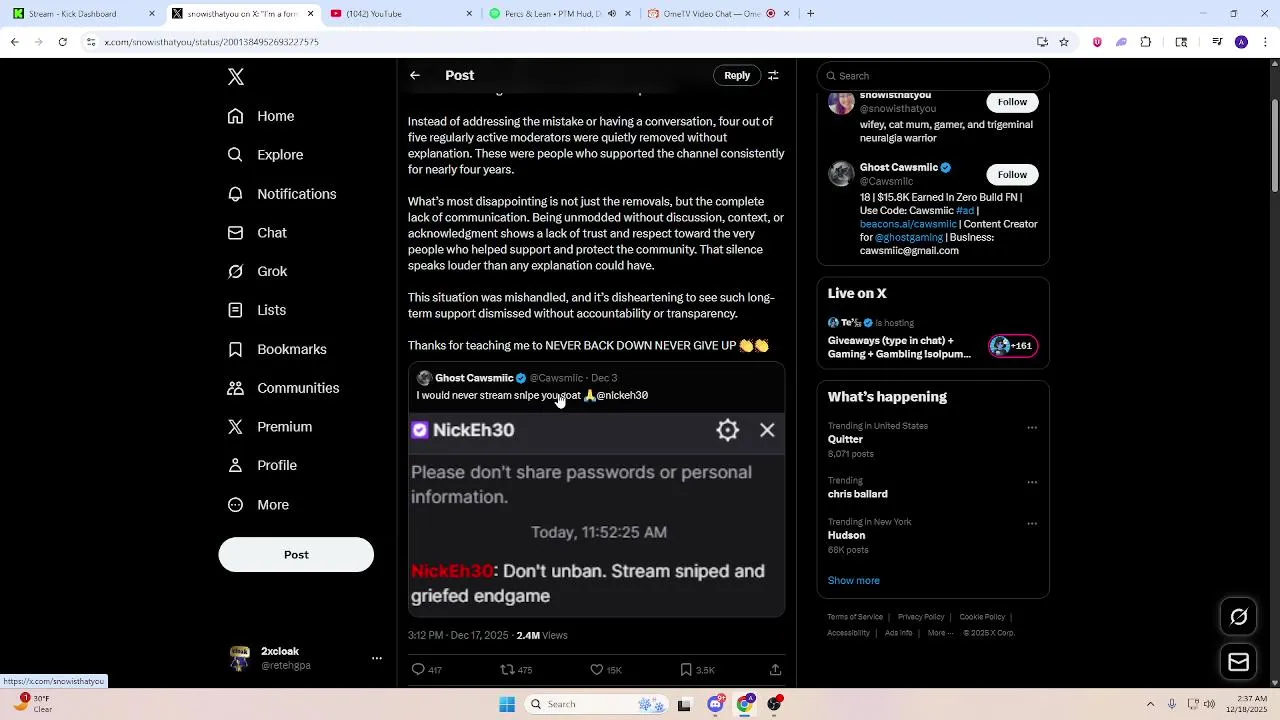
Task: Click the @nickeh30 mention in quoted post
Action: [x=622, y=396]
